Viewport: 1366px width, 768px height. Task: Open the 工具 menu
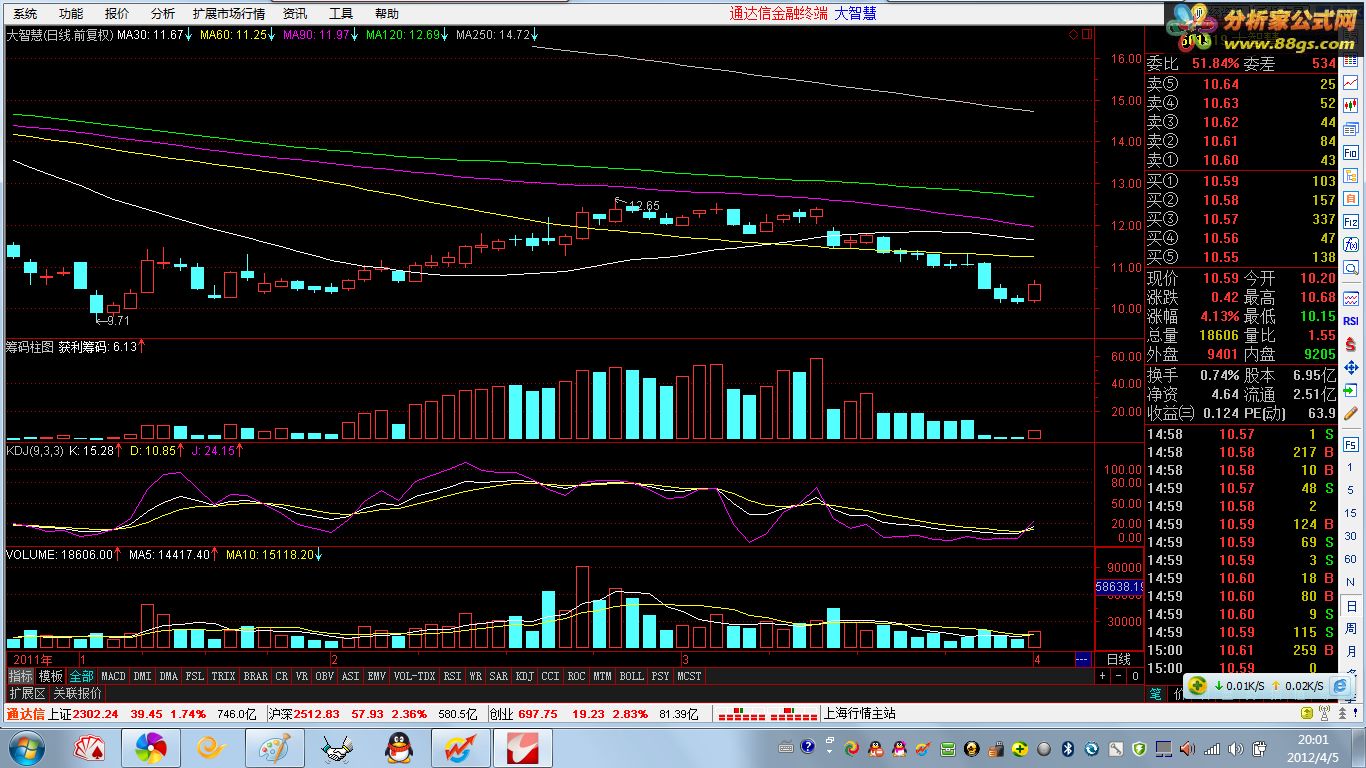coord(341,14)
